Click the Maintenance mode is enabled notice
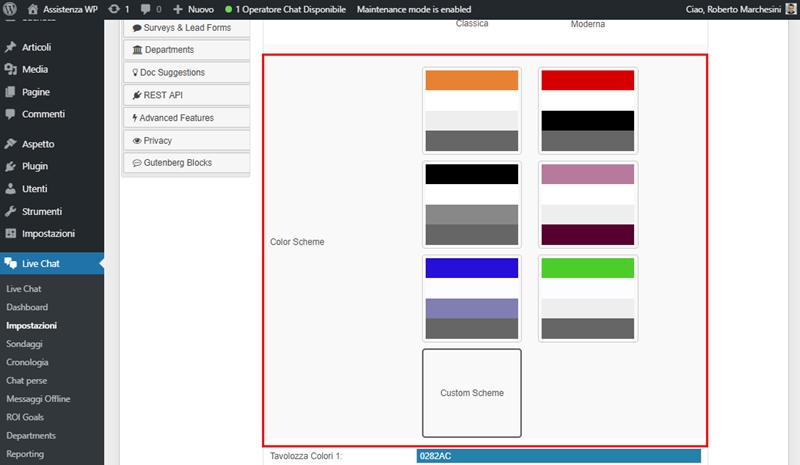 point(414,9)
